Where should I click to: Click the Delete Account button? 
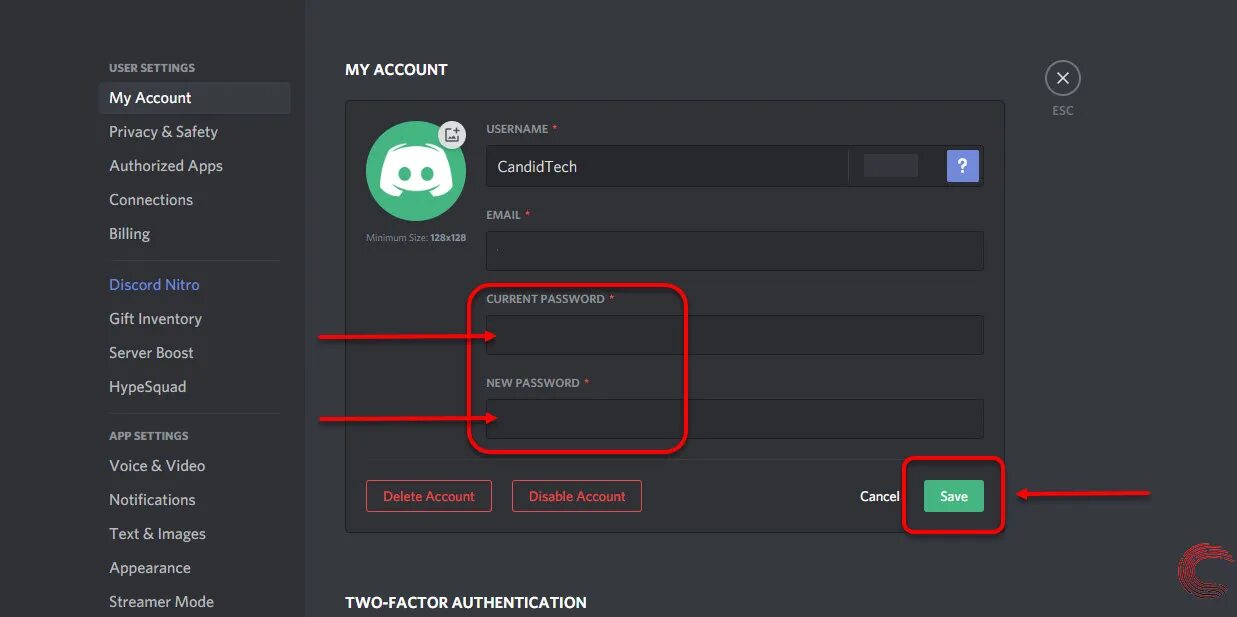coord(429,496)
